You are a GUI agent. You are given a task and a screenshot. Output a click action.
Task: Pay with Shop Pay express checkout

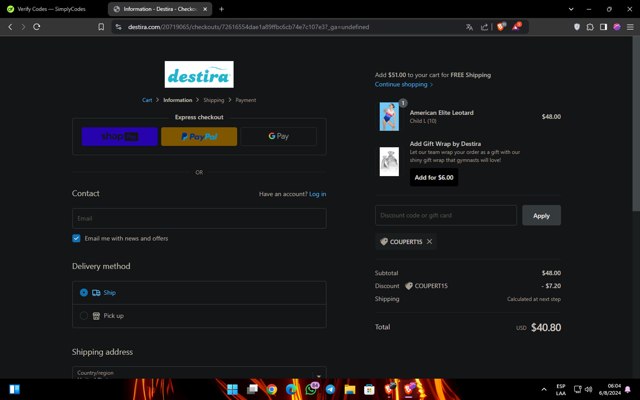coord(120,136)
